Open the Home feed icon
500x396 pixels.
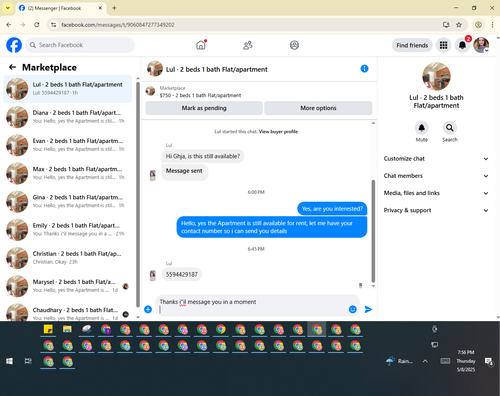[201, 45]
